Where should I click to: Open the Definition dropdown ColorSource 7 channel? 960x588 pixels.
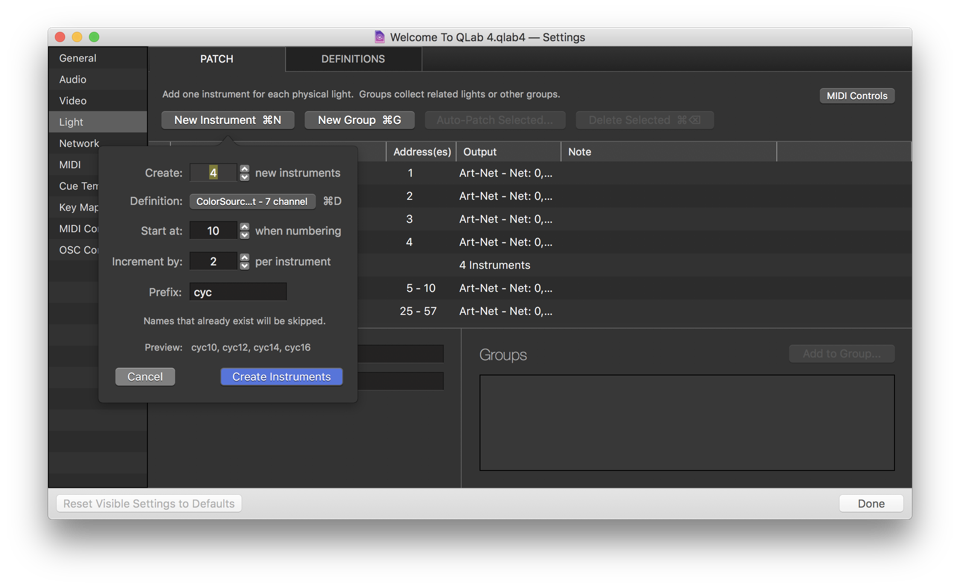252,201
